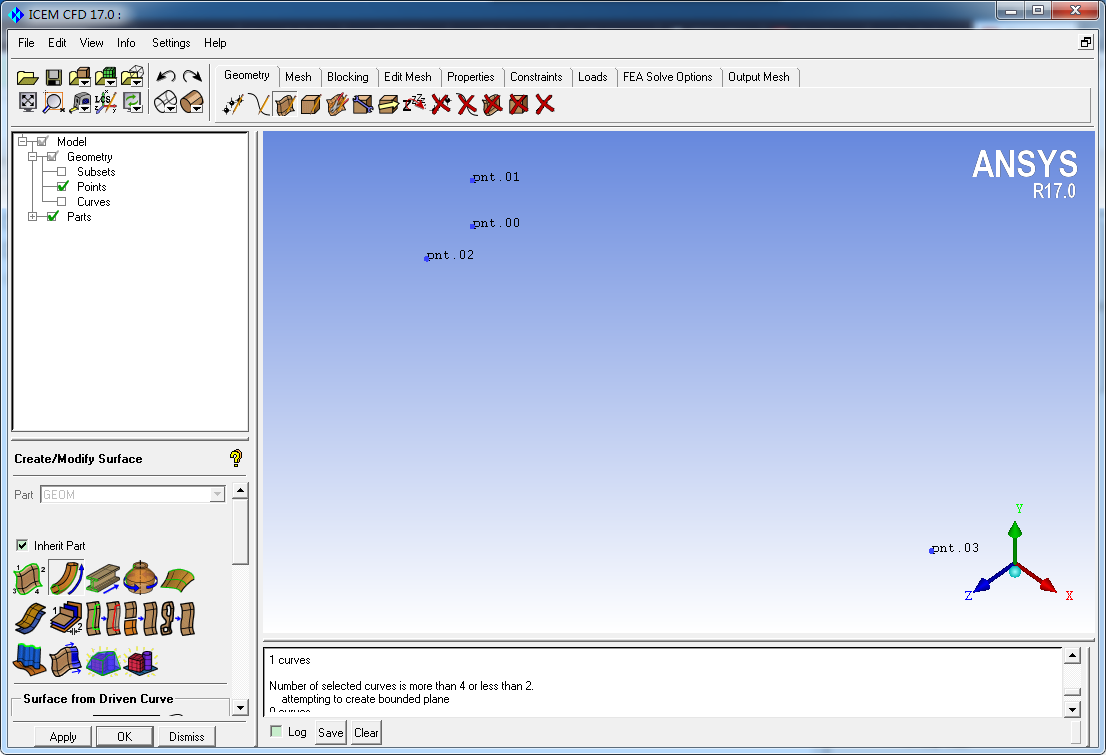Enable the Log checkbox
The width and height of the screenshot is (1106, 755).
[276, 732]
